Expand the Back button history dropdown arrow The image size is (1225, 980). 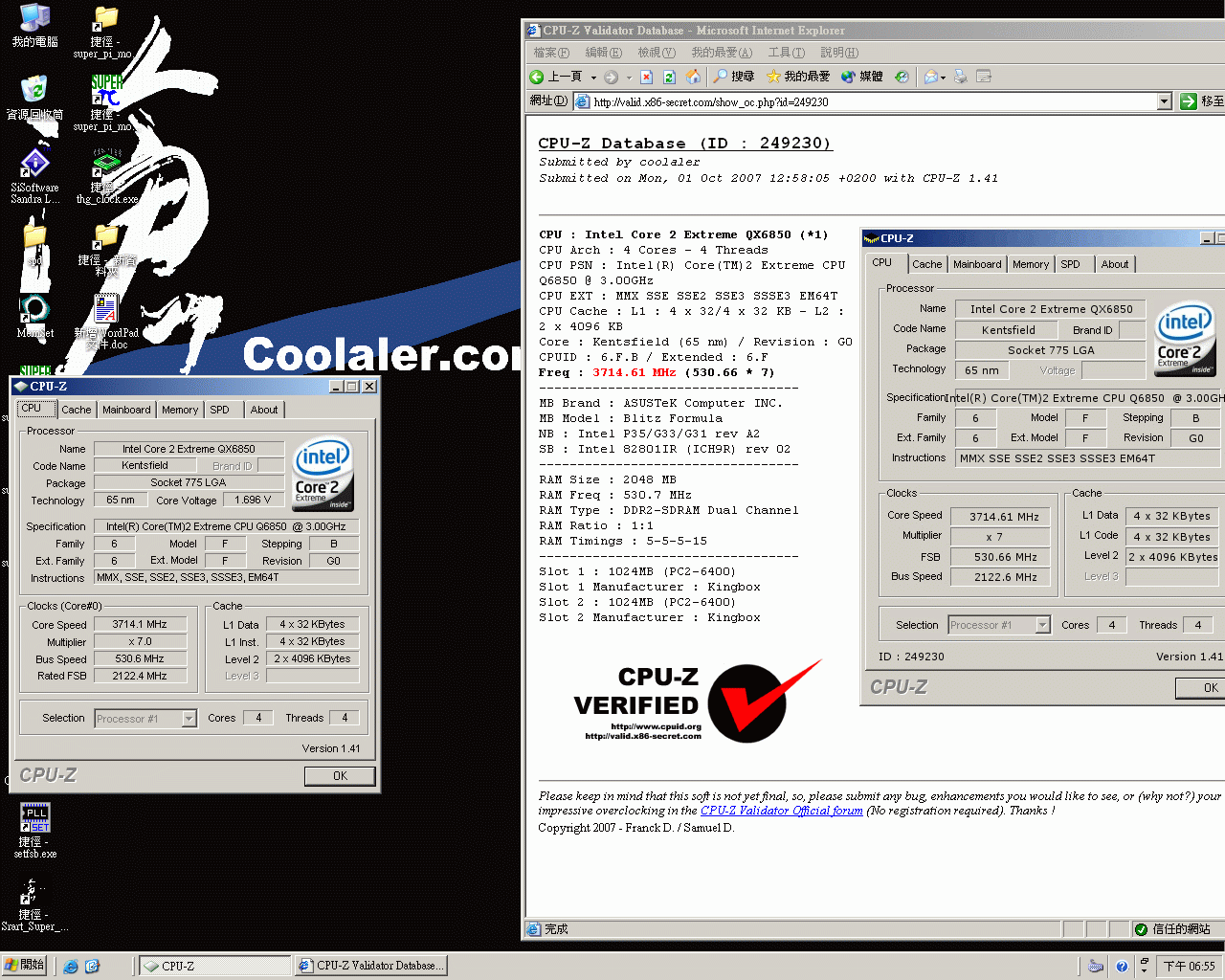[593, 78]
